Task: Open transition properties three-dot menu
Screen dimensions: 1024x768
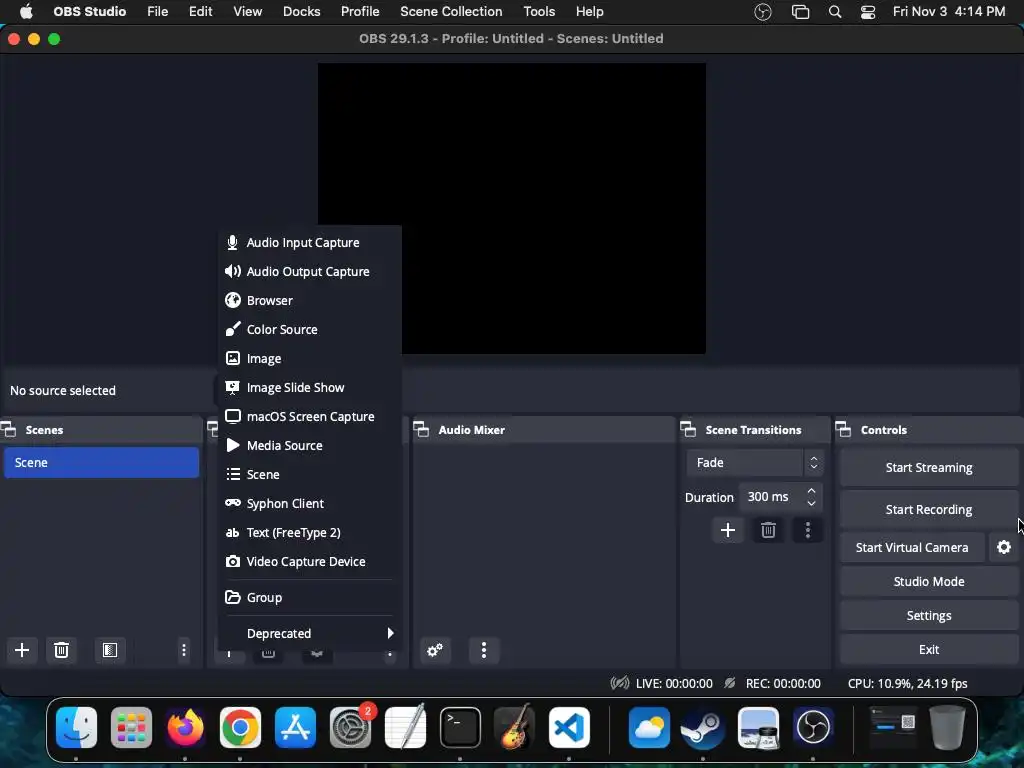Action: tap(808, 530)
